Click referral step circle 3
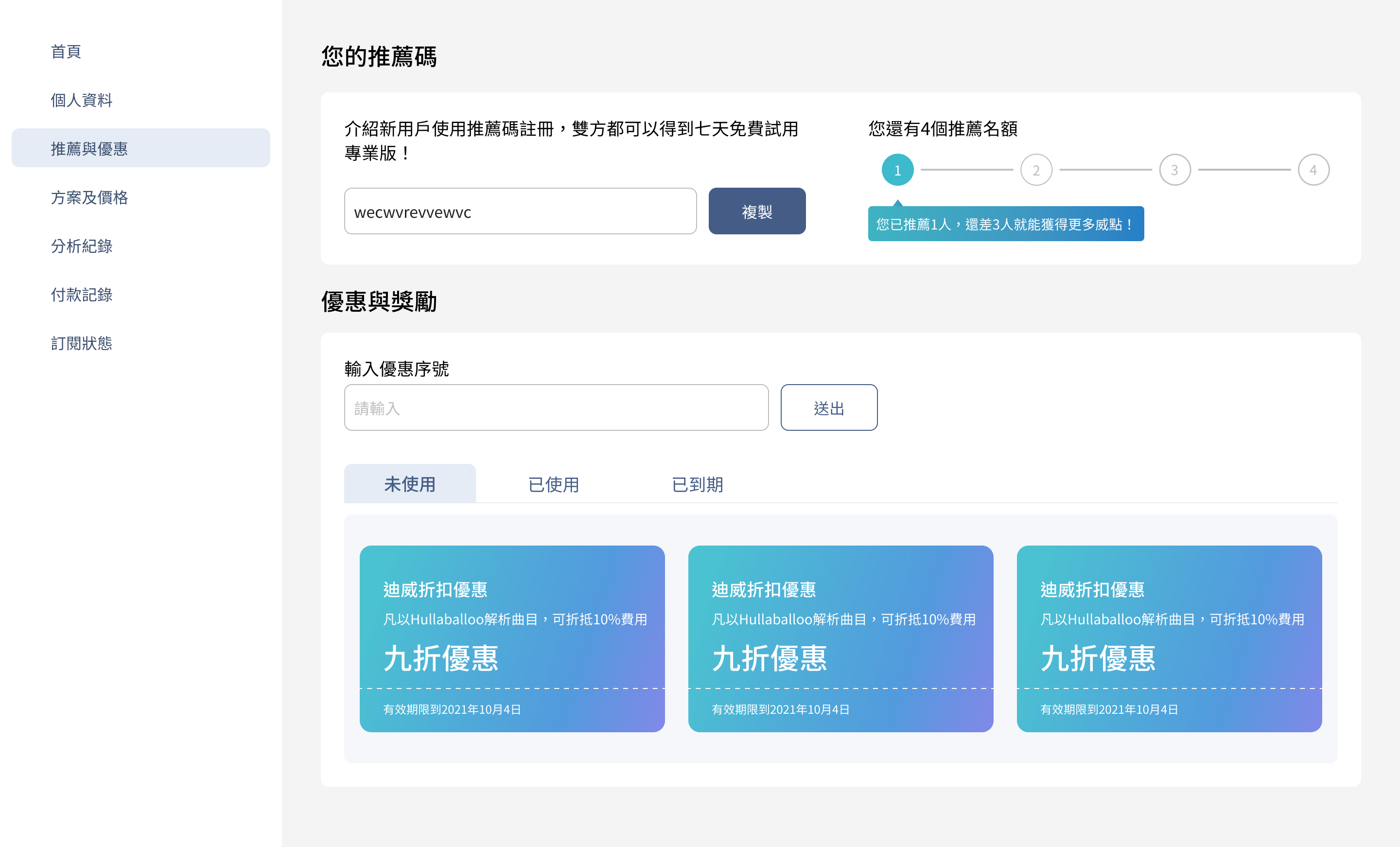Viewport: 1400px width, 847px height. point(1175,170)
